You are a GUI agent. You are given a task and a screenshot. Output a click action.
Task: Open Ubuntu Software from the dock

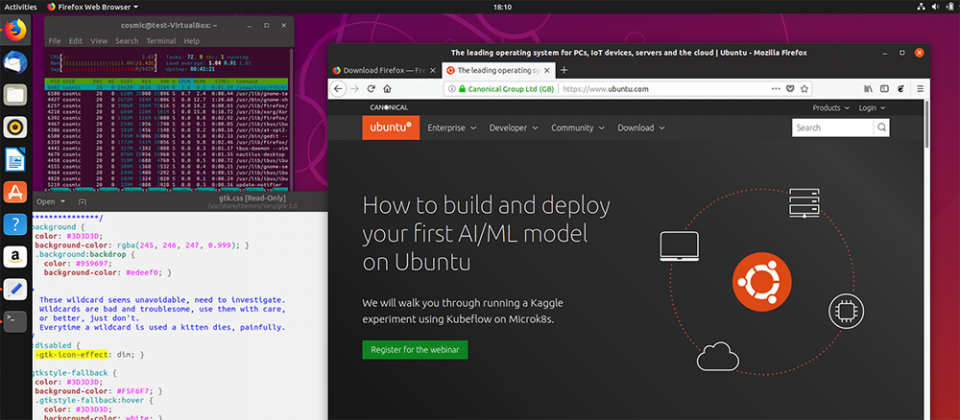15,192
